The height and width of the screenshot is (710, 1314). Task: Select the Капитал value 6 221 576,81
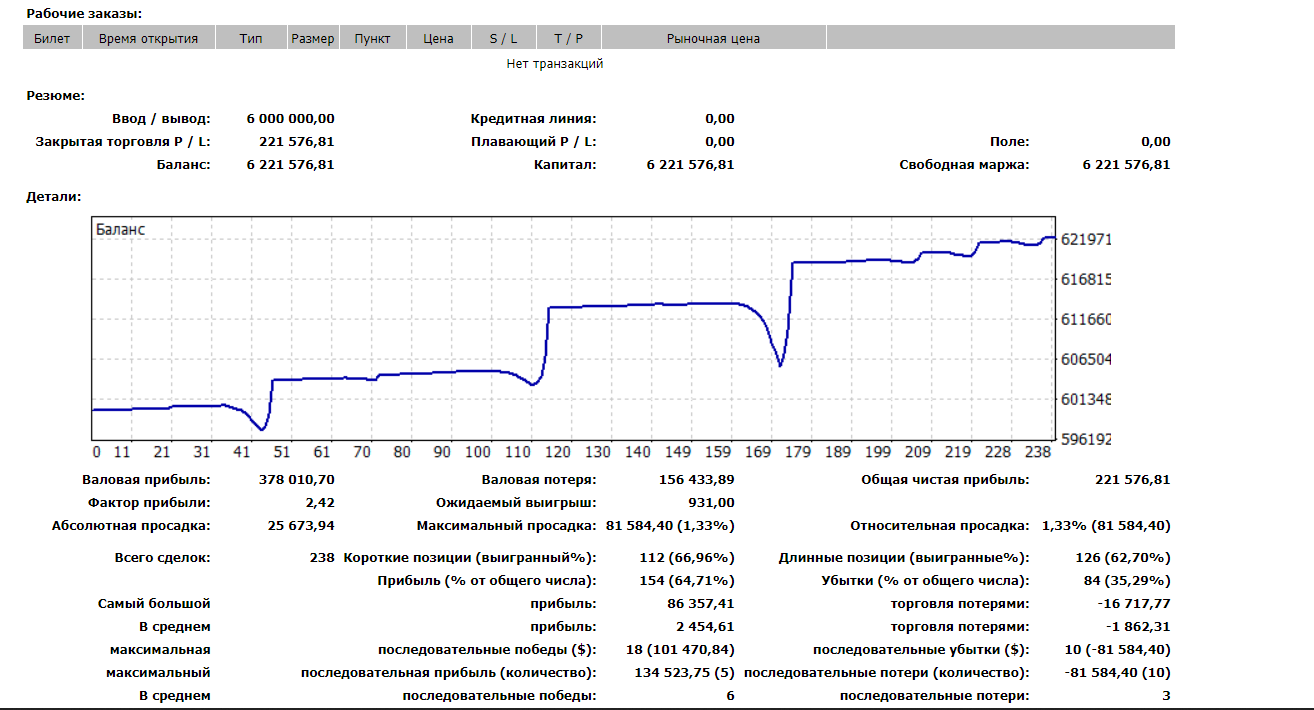690,165
